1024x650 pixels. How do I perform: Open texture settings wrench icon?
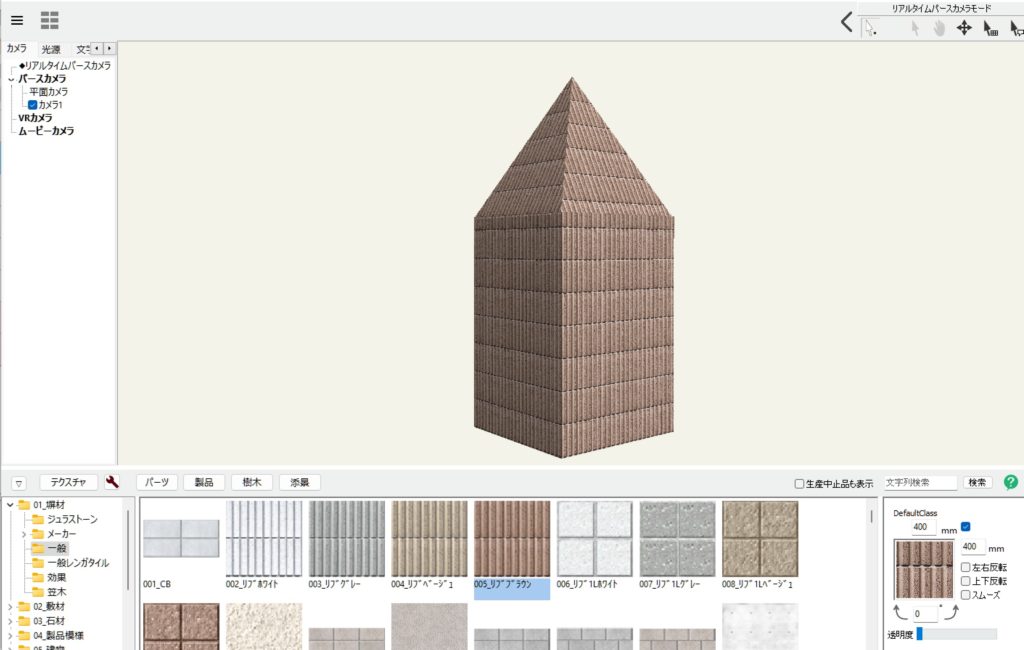click(x=112, y=482)
